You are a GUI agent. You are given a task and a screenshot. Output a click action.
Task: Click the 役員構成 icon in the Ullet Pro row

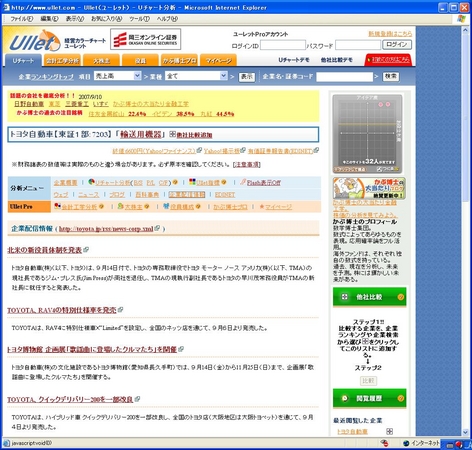coord(166,206)
